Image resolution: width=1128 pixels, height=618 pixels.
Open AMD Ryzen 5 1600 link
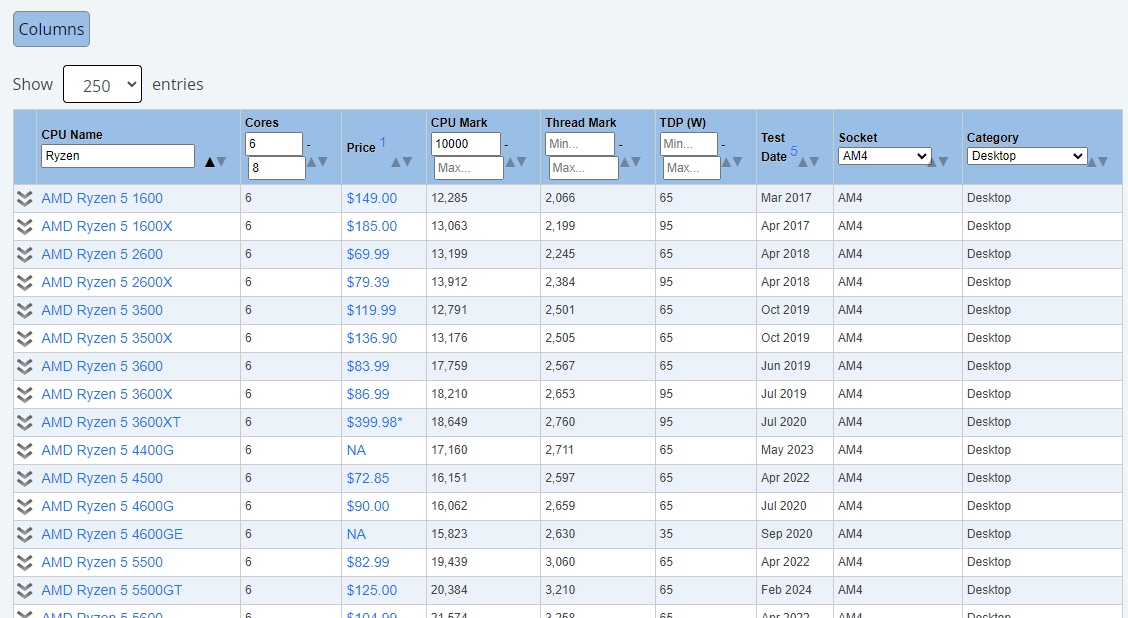coord(102,199)
